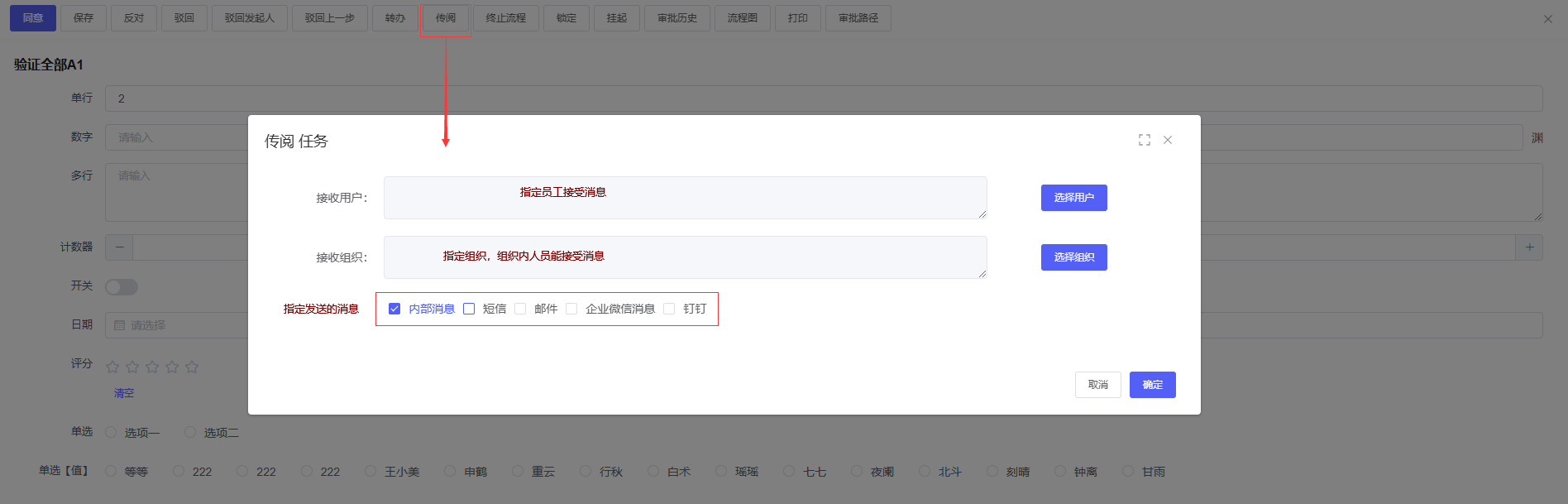Confirm with the 确定 button
Image resolution: width=1568 pixels, height=504 pixels.
[x=1152, y=385]
